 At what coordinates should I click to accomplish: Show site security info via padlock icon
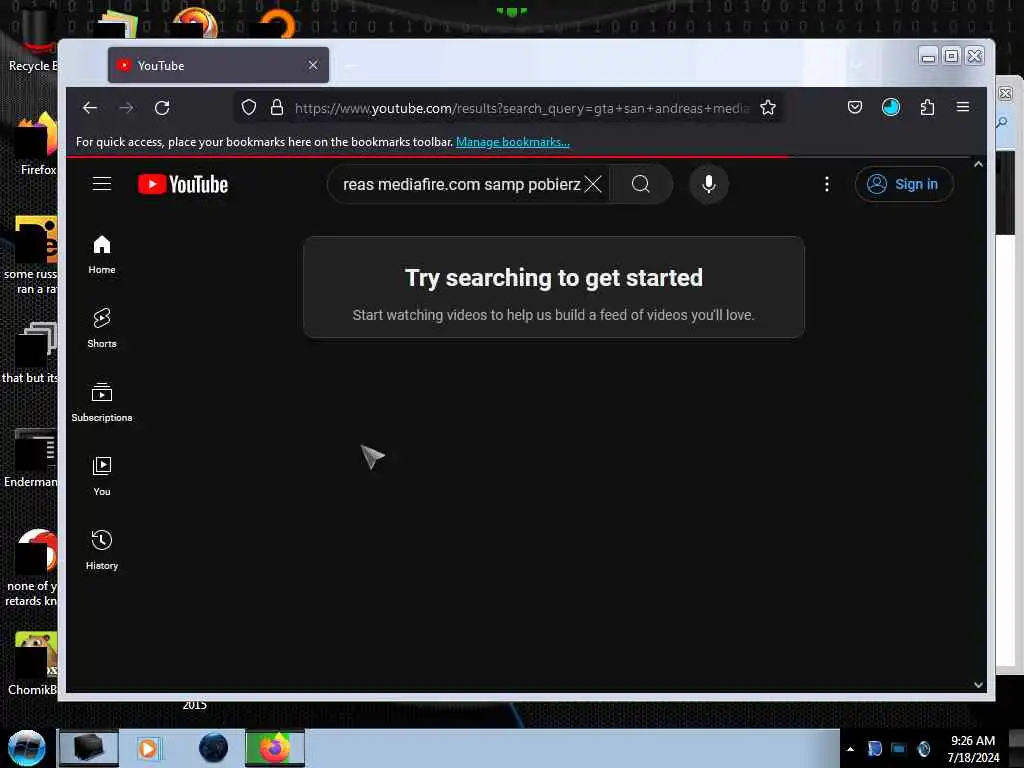[x=277, y=108]
